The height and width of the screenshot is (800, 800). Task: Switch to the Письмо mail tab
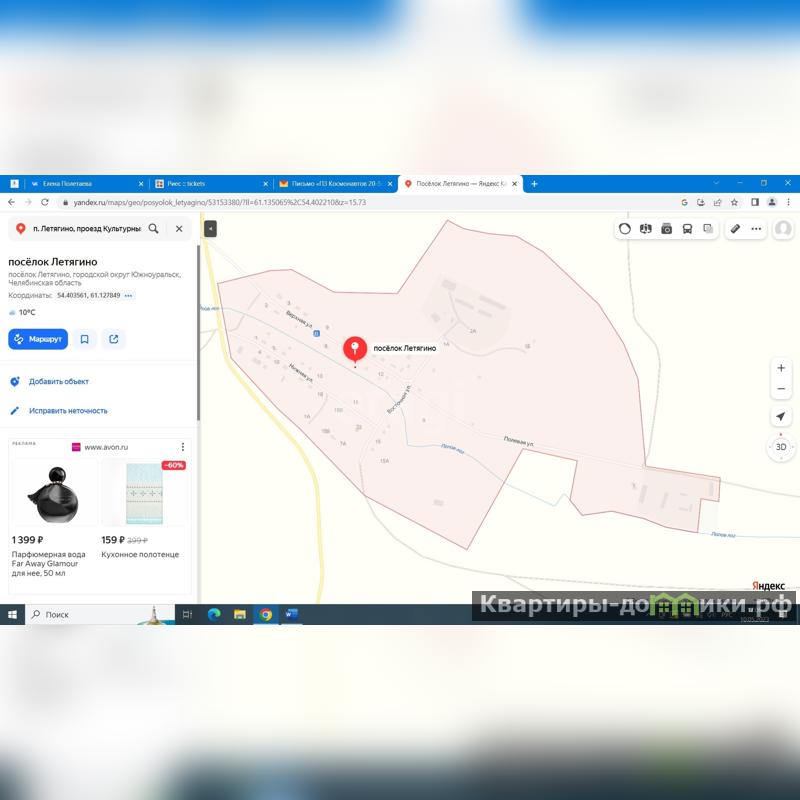click(x=335, y=184)
